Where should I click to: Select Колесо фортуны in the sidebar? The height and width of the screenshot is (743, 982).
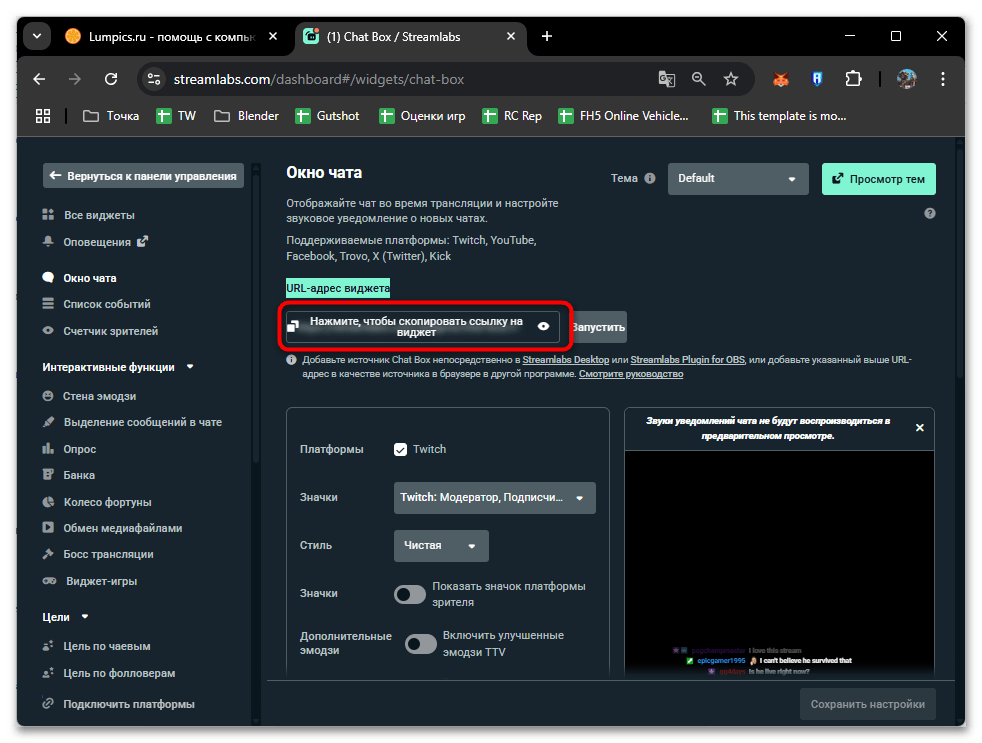pyautogui.click(x=107, y=502)
